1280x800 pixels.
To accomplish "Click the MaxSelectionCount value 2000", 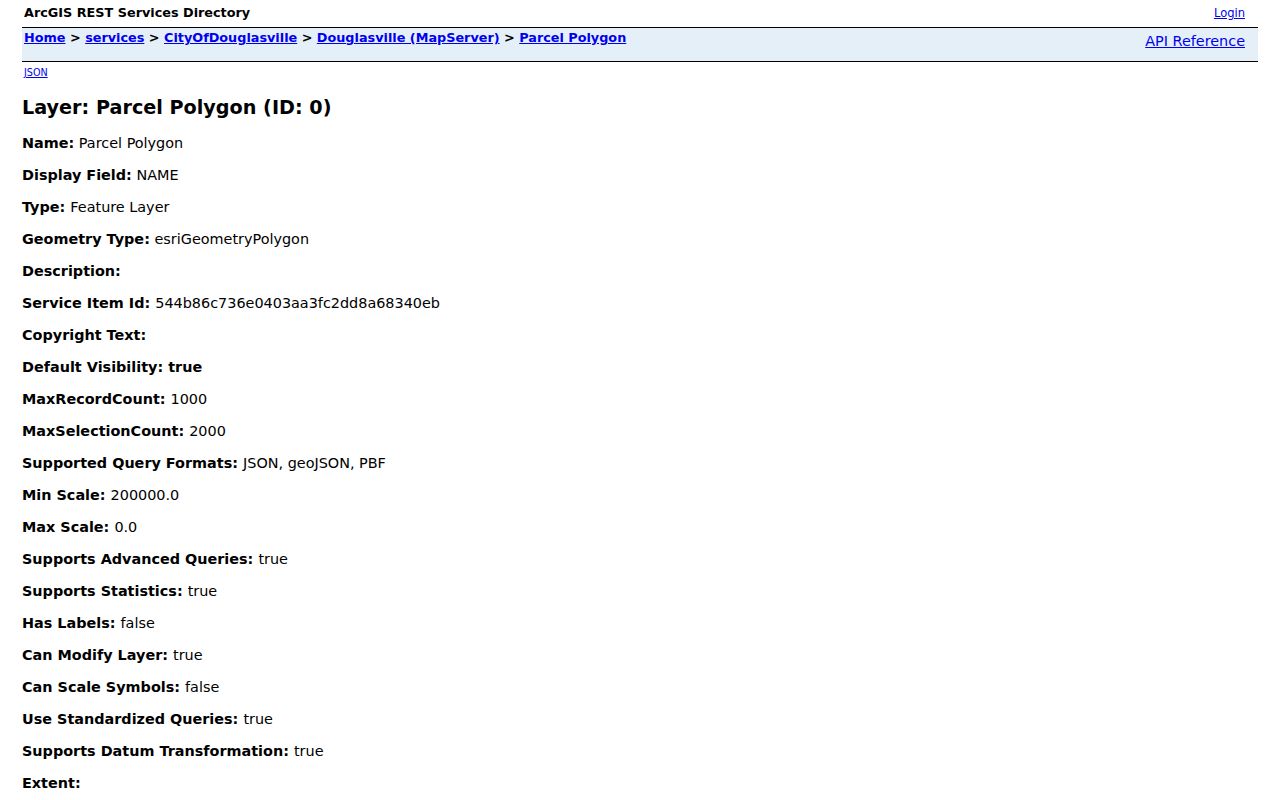I will pos(208,431).
